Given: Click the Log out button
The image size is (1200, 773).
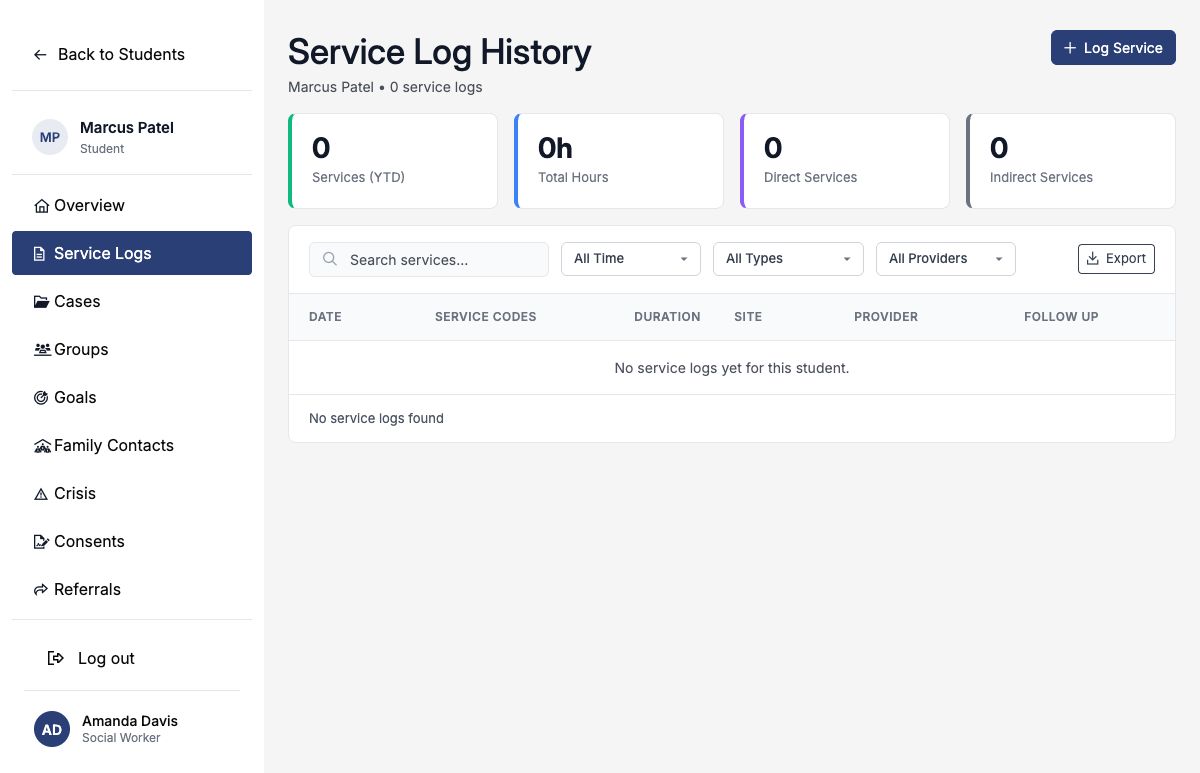Looking at the screenshot, I should coord(92,658).
